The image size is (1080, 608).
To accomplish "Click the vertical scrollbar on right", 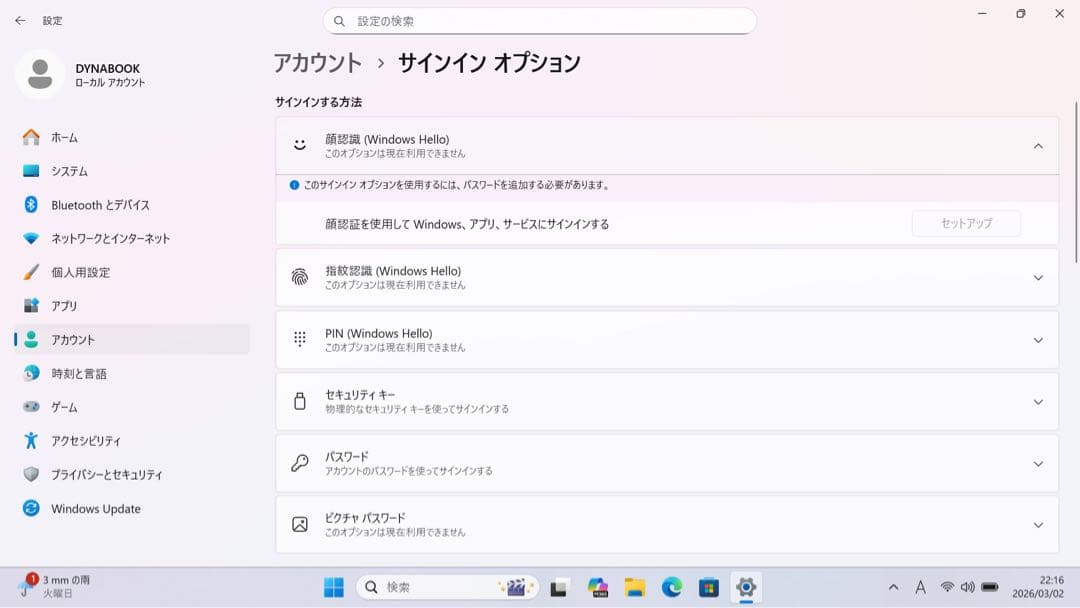I will point(1076,182).
